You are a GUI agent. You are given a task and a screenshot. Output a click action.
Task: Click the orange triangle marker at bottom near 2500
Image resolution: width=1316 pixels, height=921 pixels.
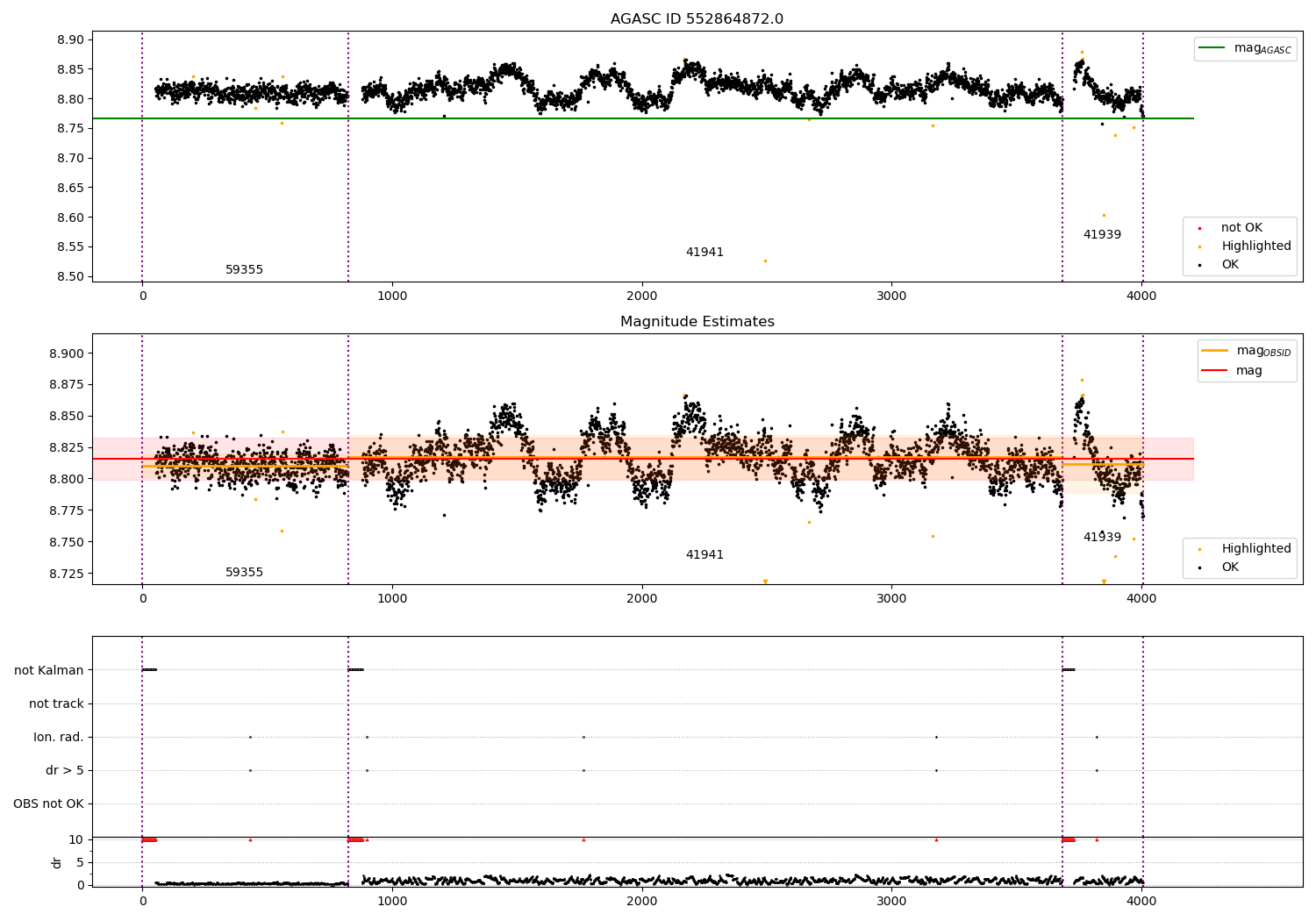coord(765,582)
